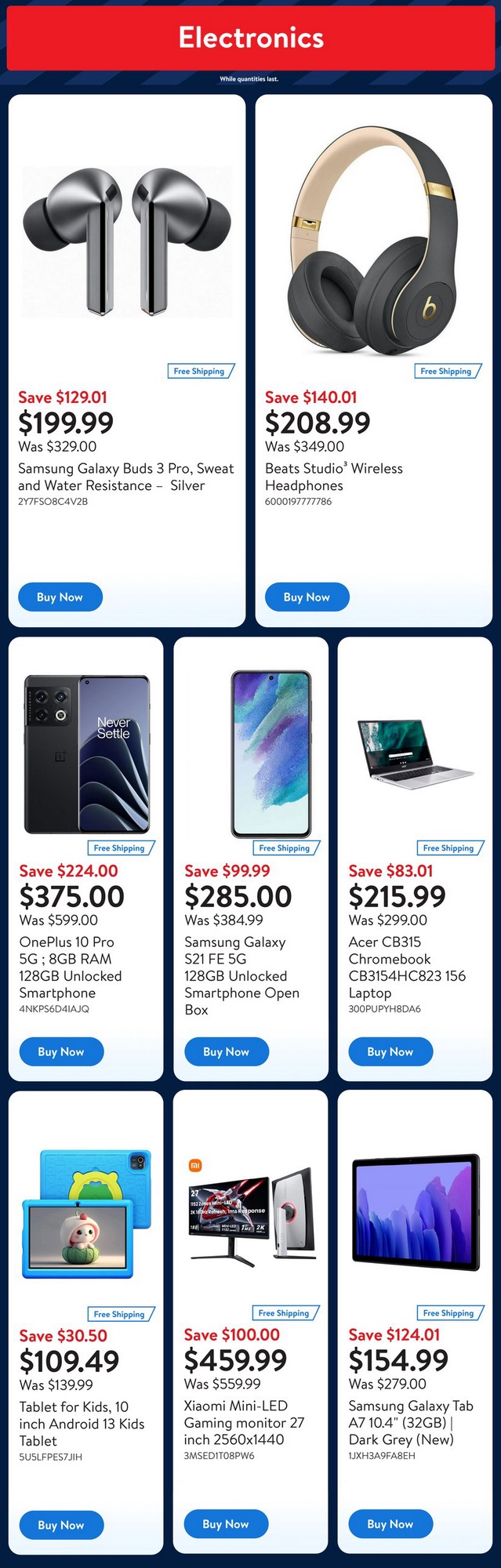Click Buy Now for Beats Studio3 headphones
This screenshot has width=501, height=1568.
[307, 597]
